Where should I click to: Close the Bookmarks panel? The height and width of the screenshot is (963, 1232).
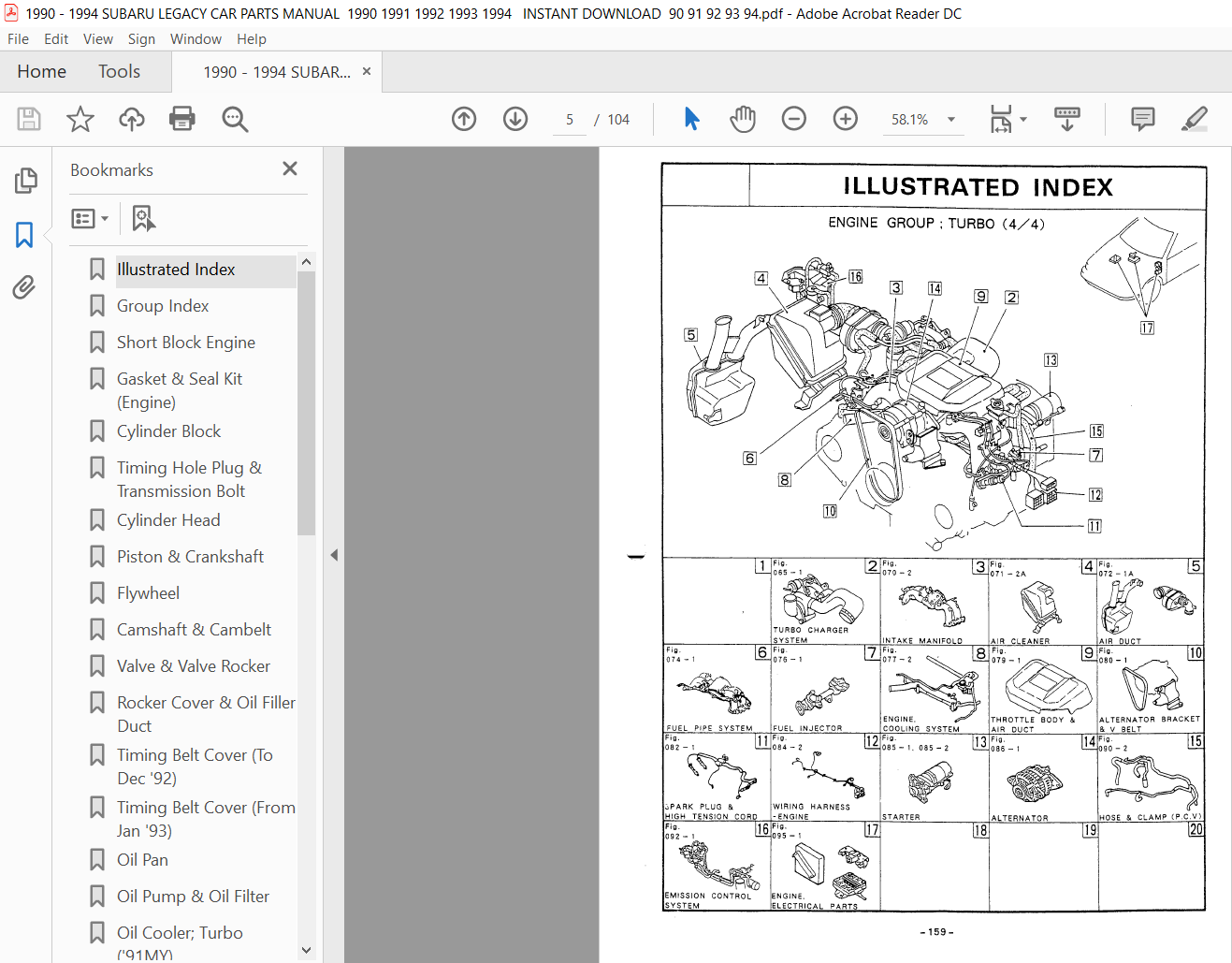coord(290,168)
